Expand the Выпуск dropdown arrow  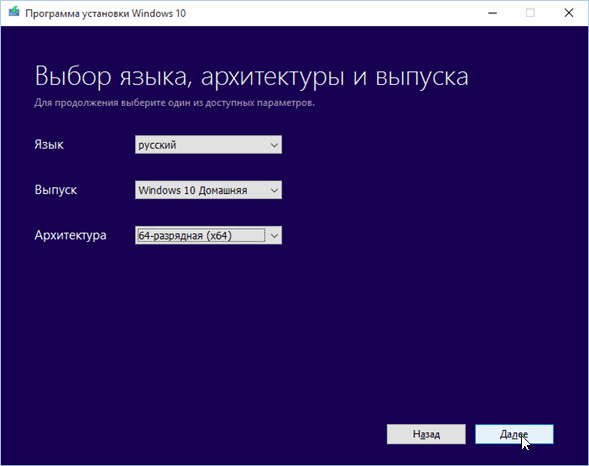[x=274, y=190]
